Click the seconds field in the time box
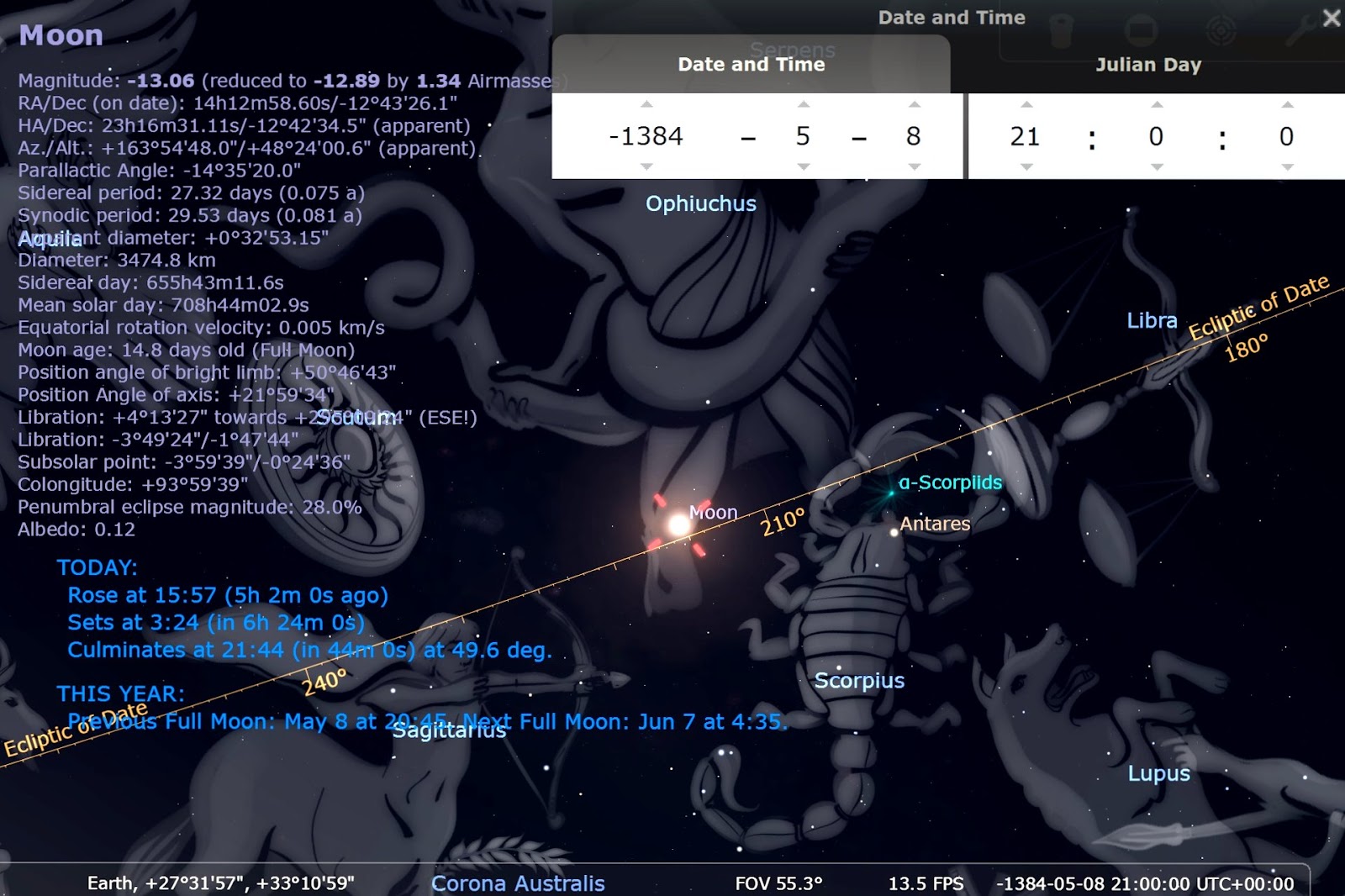Screen dimensions: 1345x896 coord(1287,136)
